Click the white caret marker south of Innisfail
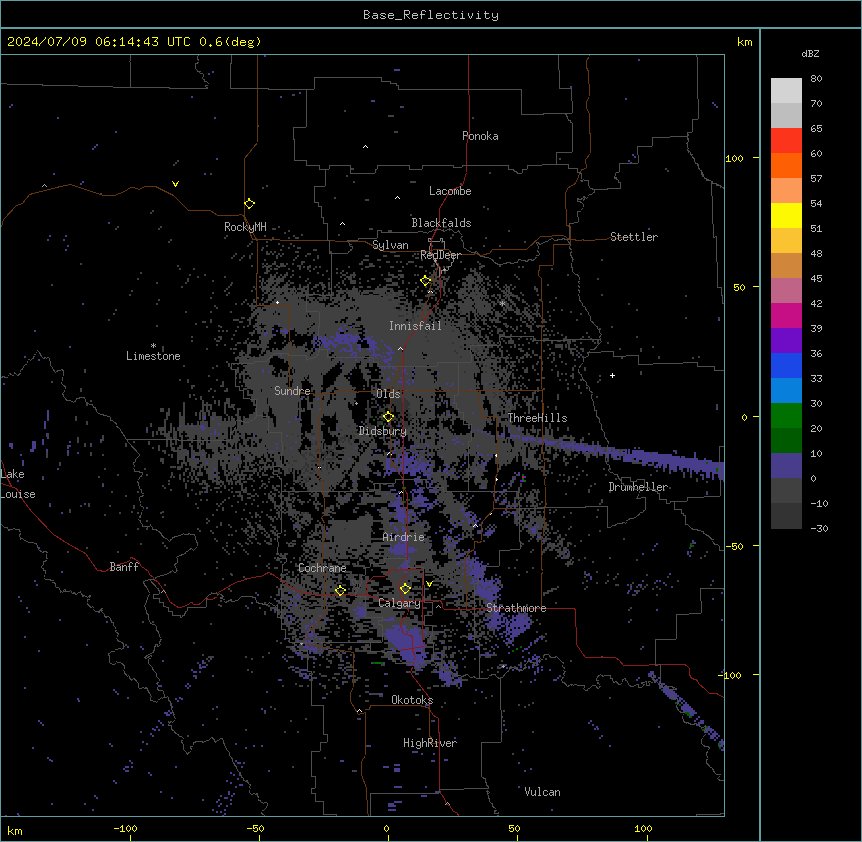Image resolution: width=862 pixels, height=842 pixels. [x=400, y=349]
